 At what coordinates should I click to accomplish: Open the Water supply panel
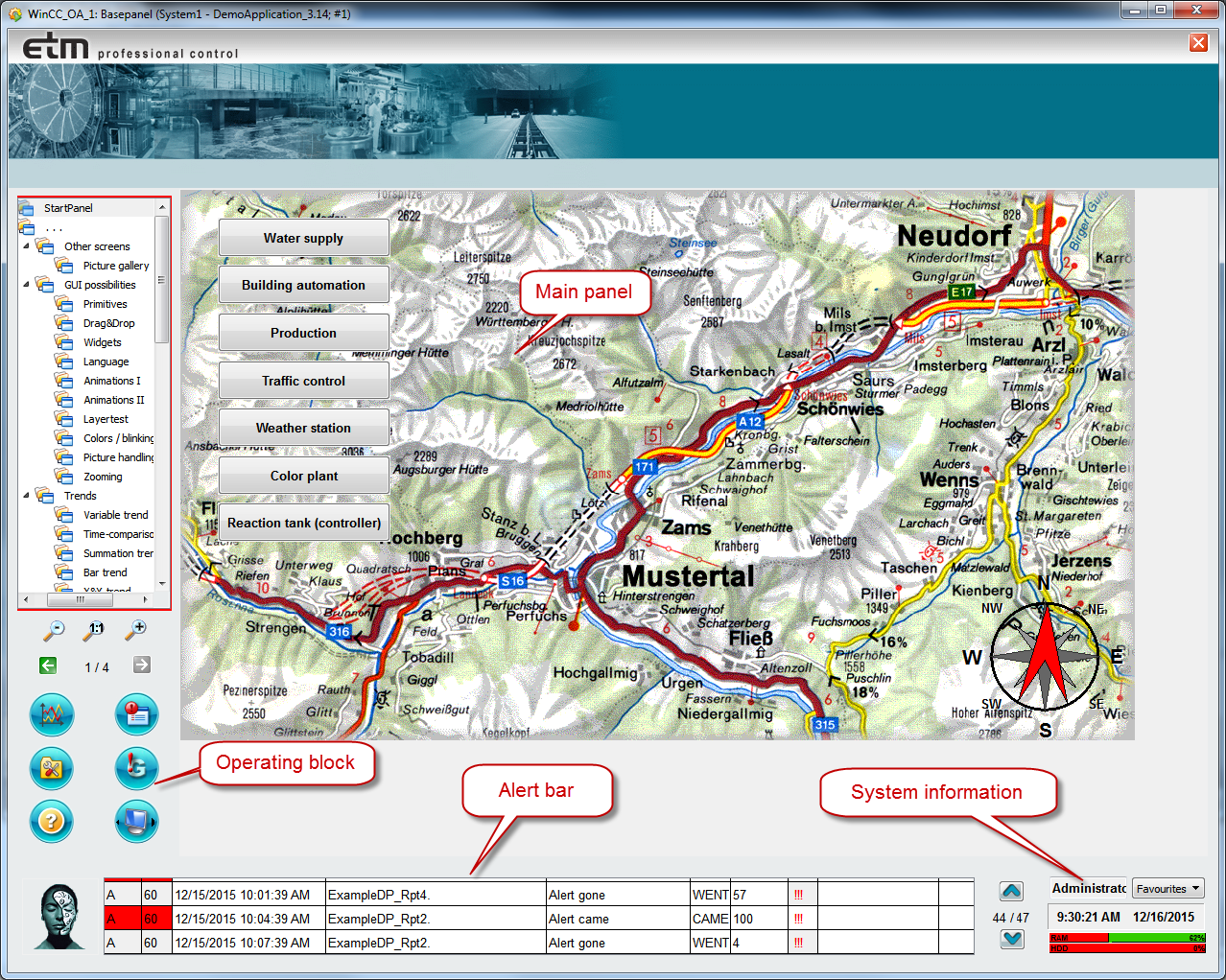[303, 238]
